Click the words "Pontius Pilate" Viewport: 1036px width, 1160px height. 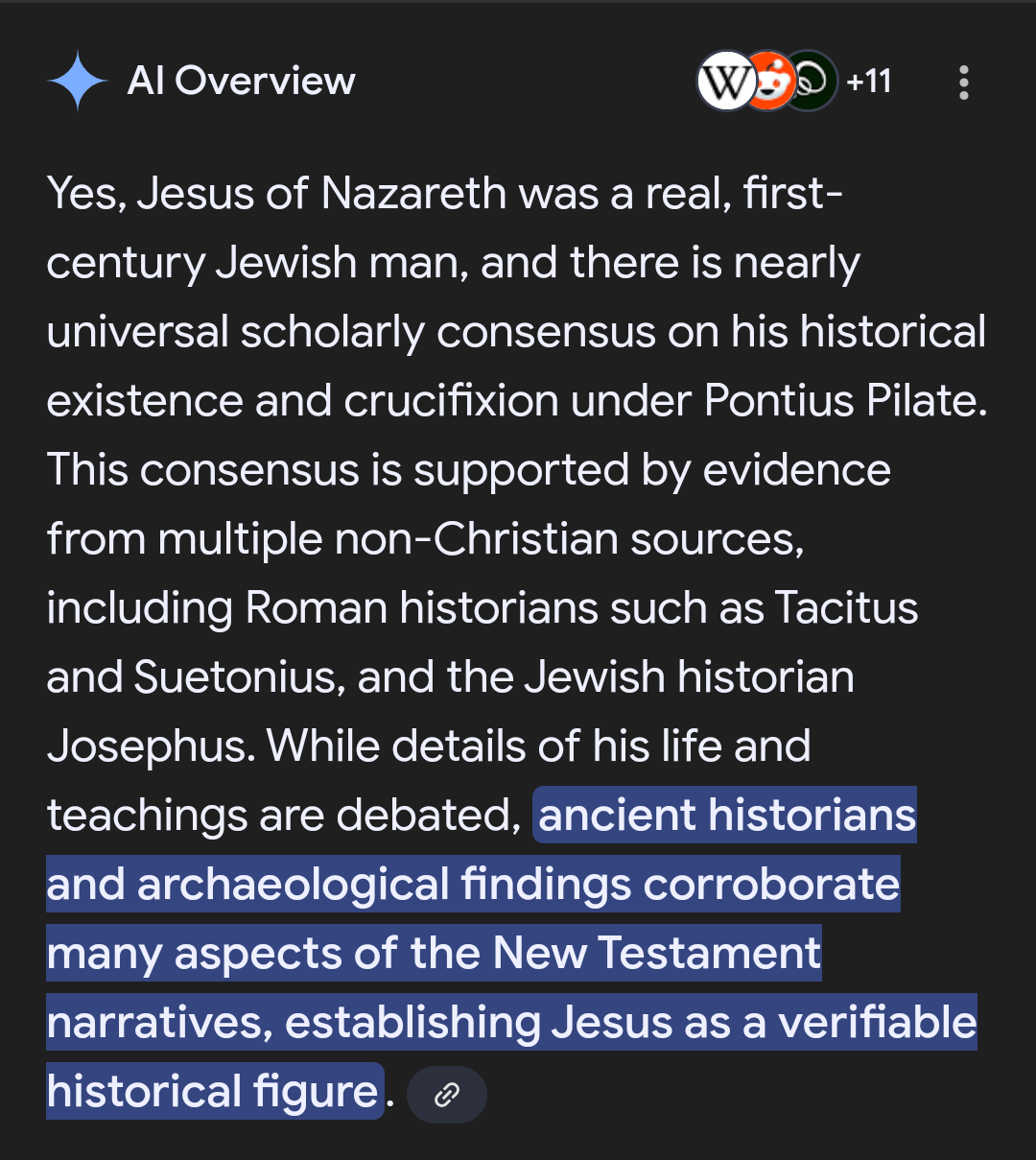coord(845,401)
